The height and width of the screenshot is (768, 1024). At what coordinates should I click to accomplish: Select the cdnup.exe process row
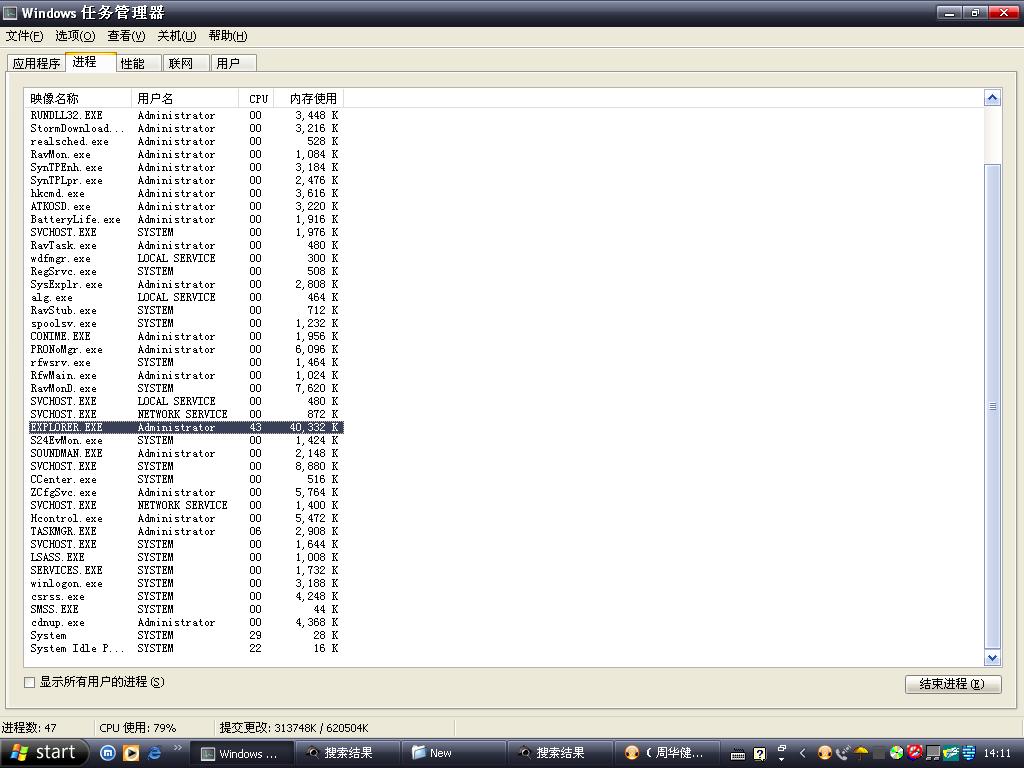point(185,622)
